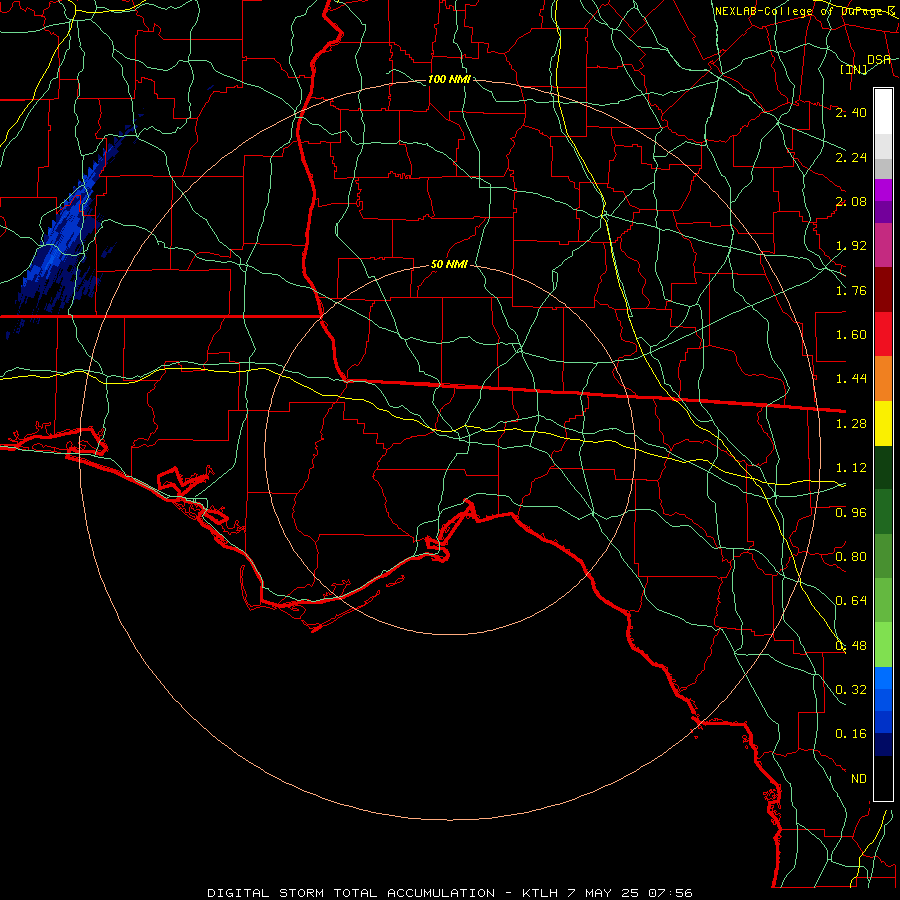Click the 2.40 legend value
The image size is (900, 900).
click(x=851, y=112)
